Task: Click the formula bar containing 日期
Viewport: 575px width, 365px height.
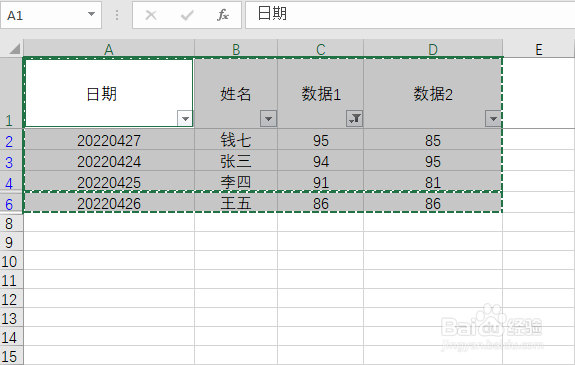Action: pos(410,15)
